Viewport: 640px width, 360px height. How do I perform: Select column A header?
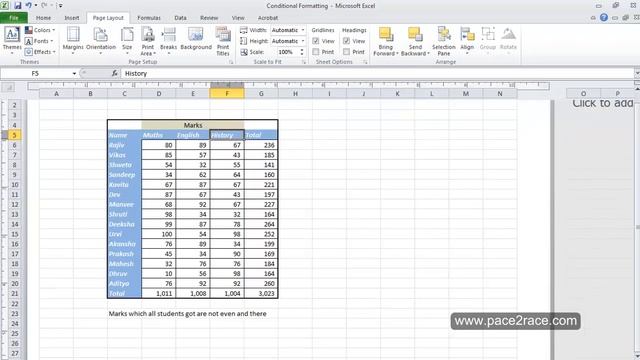pos(56,94)
